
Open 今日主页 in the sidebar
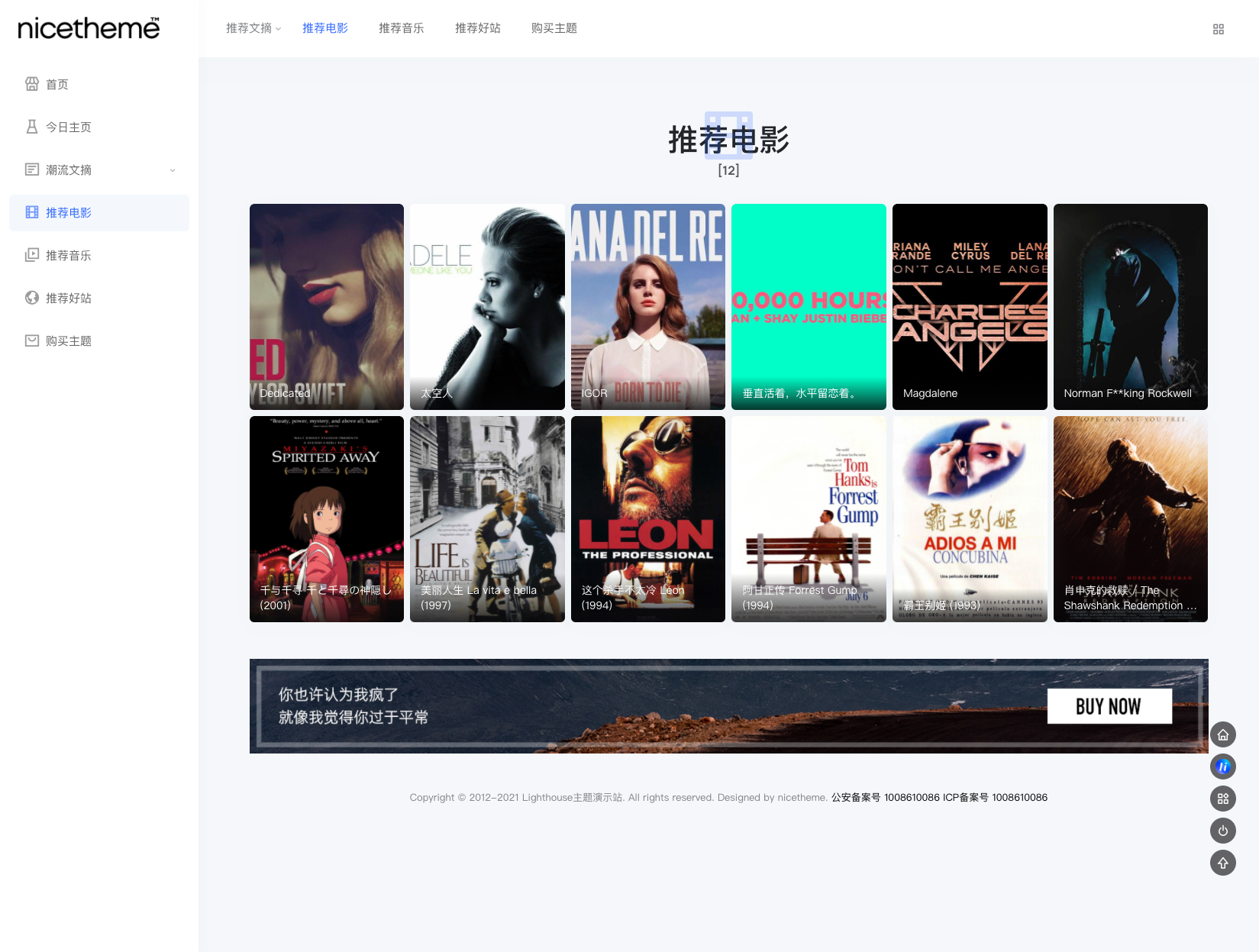[x=99, y=127]
